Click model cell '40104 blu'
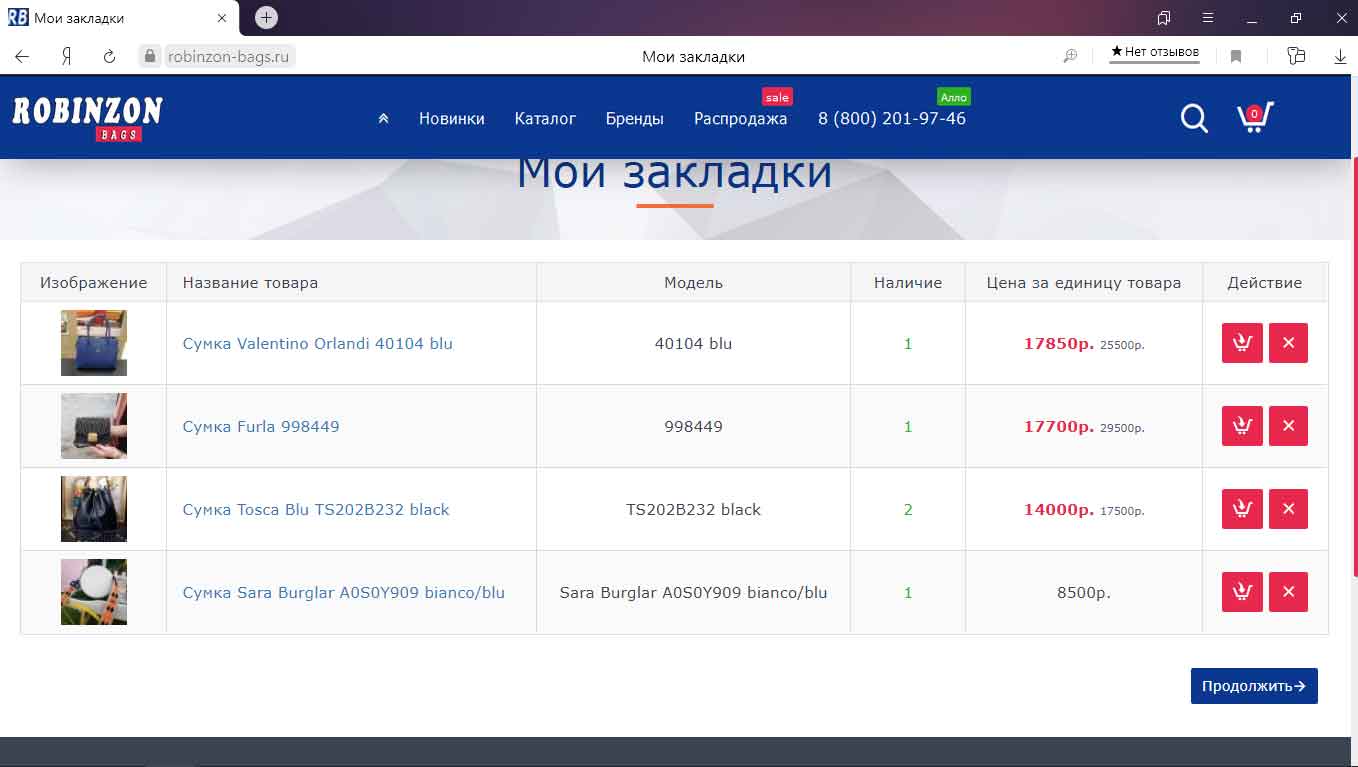The image size is (1358, 767). click(694, 343)
